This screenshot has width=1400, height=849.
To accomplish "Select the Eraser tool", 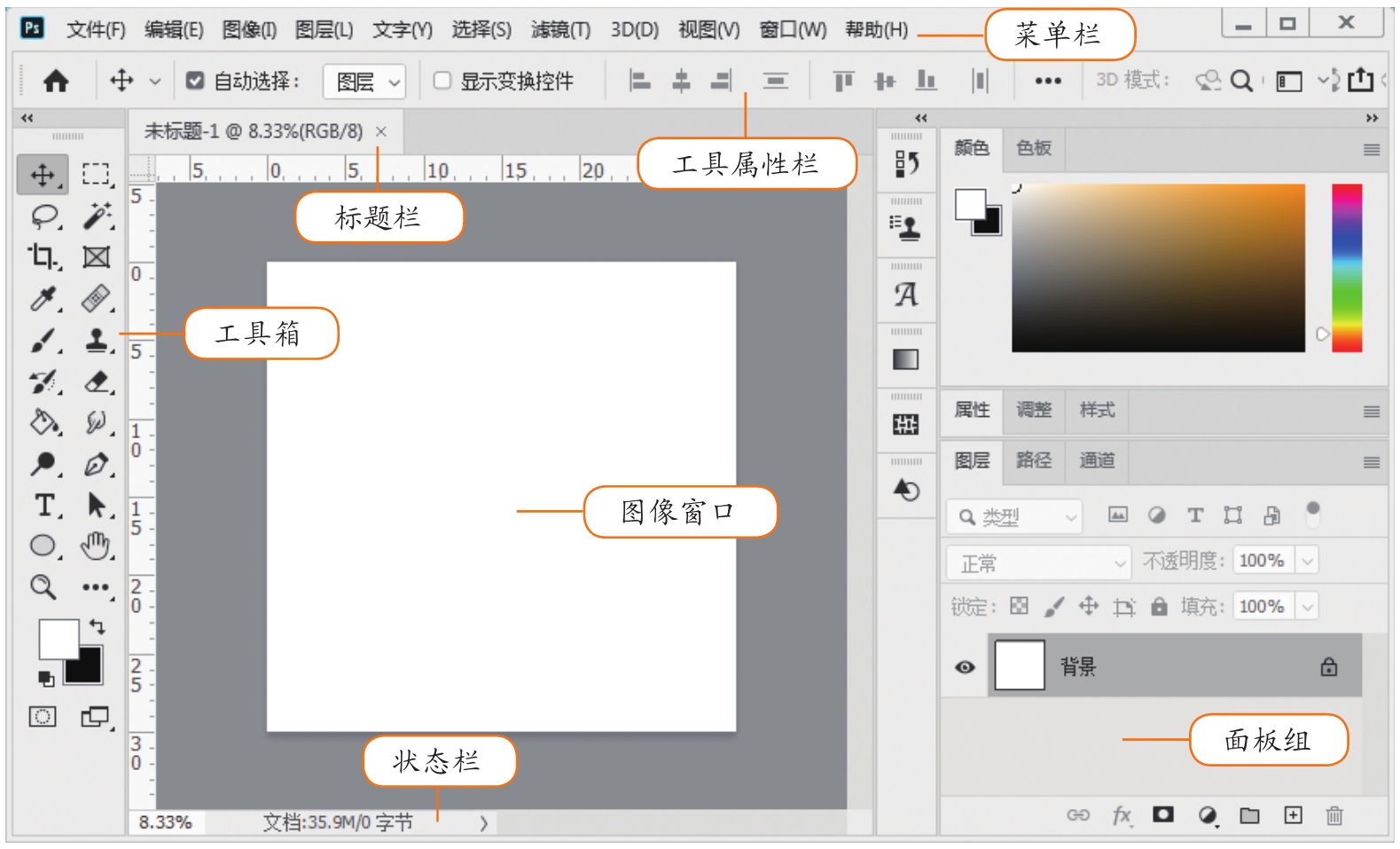I will pyautogui.click(x=97, y=381).
